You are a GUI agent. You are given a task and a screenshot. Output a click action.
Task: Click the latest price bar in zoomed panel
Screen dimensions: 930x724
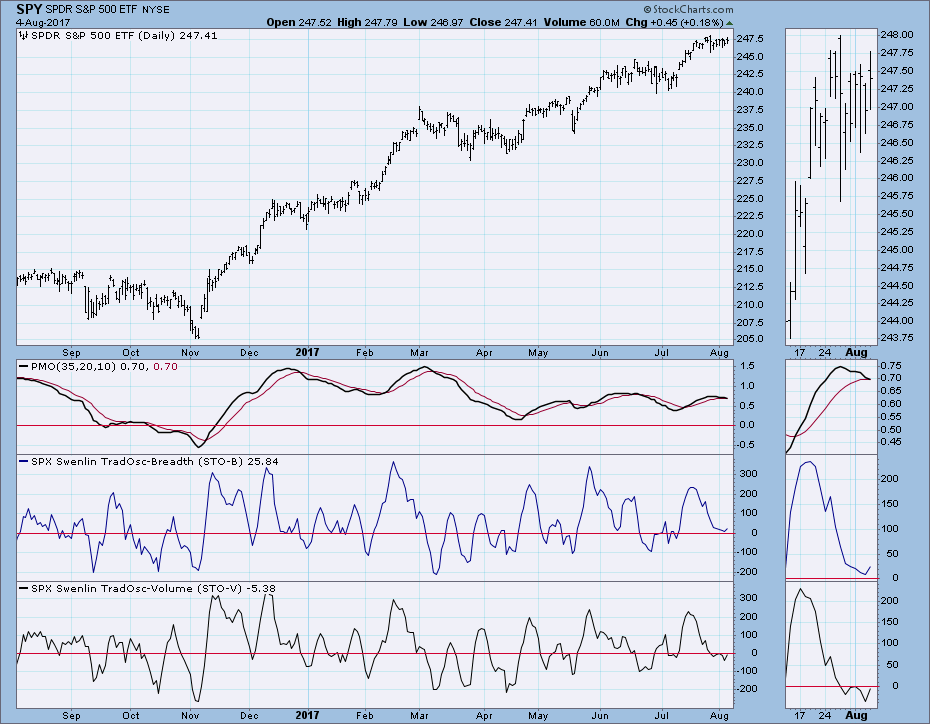871,80
